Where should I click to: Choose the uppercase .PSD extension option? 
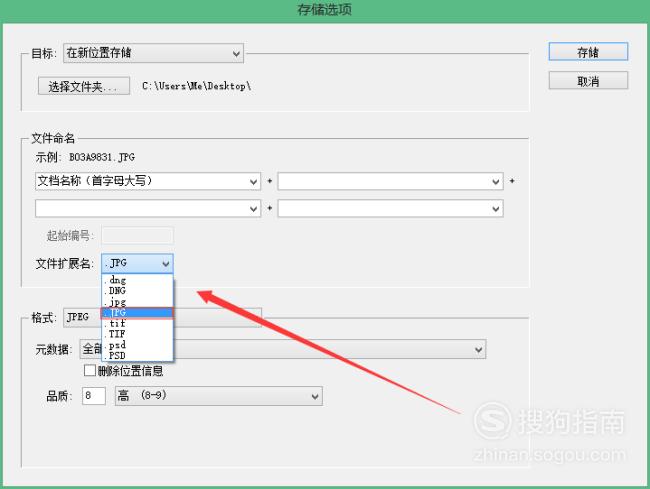(x=137, y=356)
